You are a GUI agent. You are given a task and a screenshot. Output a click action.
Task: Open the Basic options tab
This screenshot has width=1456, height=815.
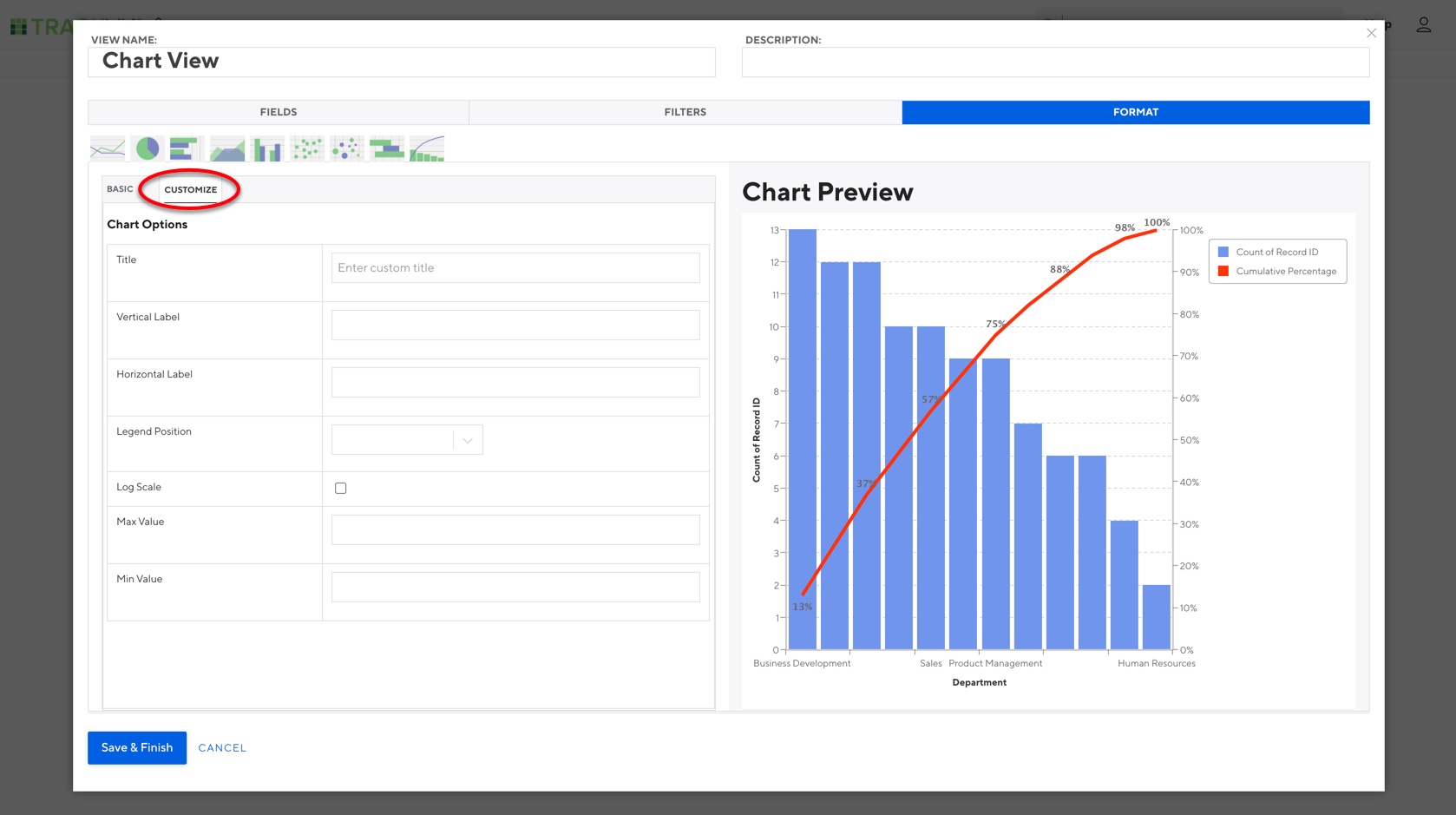click(120, 189)
